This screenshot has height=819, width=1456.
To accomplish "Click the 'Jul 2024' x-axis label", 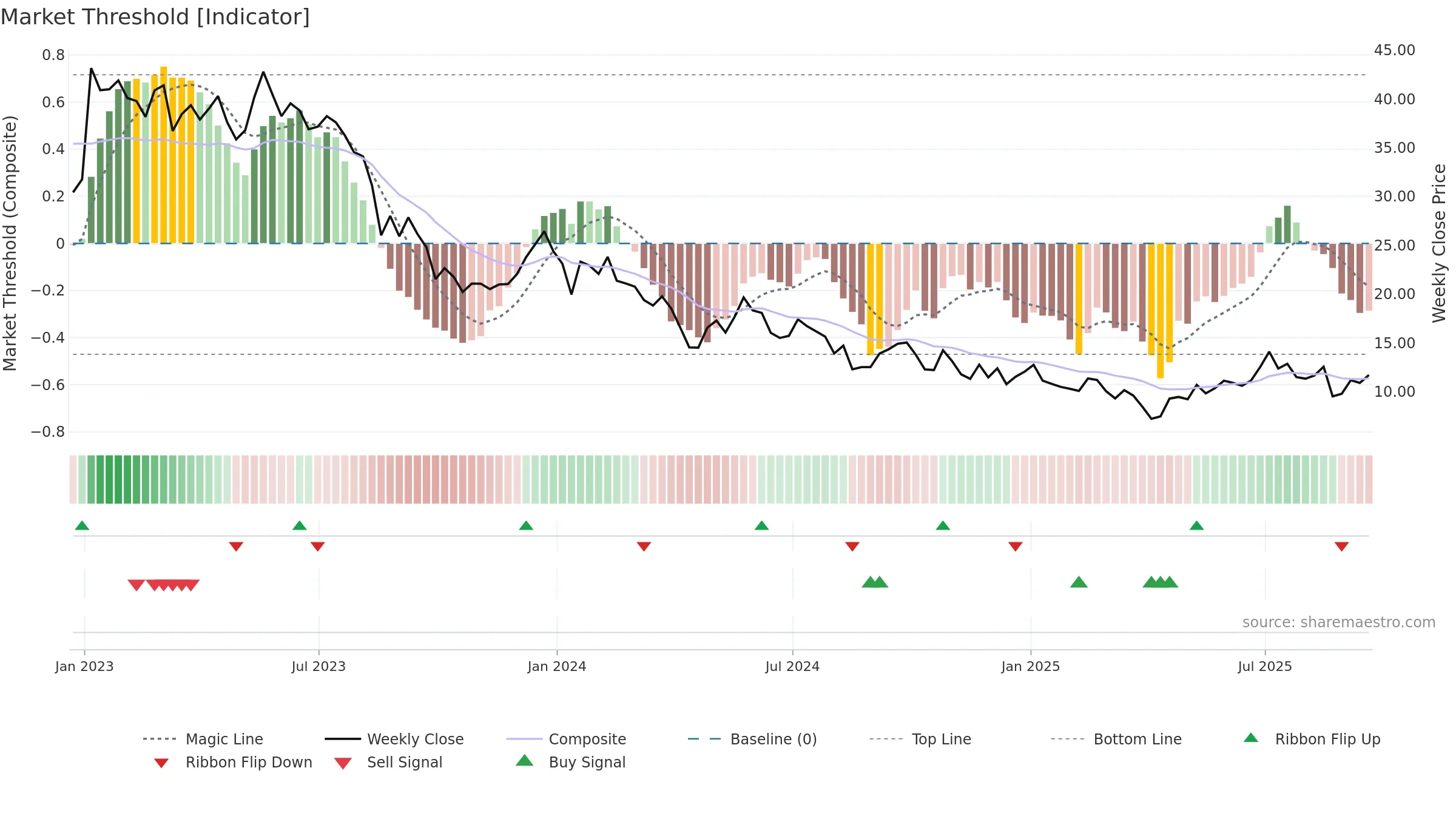I will click(792, 666).
